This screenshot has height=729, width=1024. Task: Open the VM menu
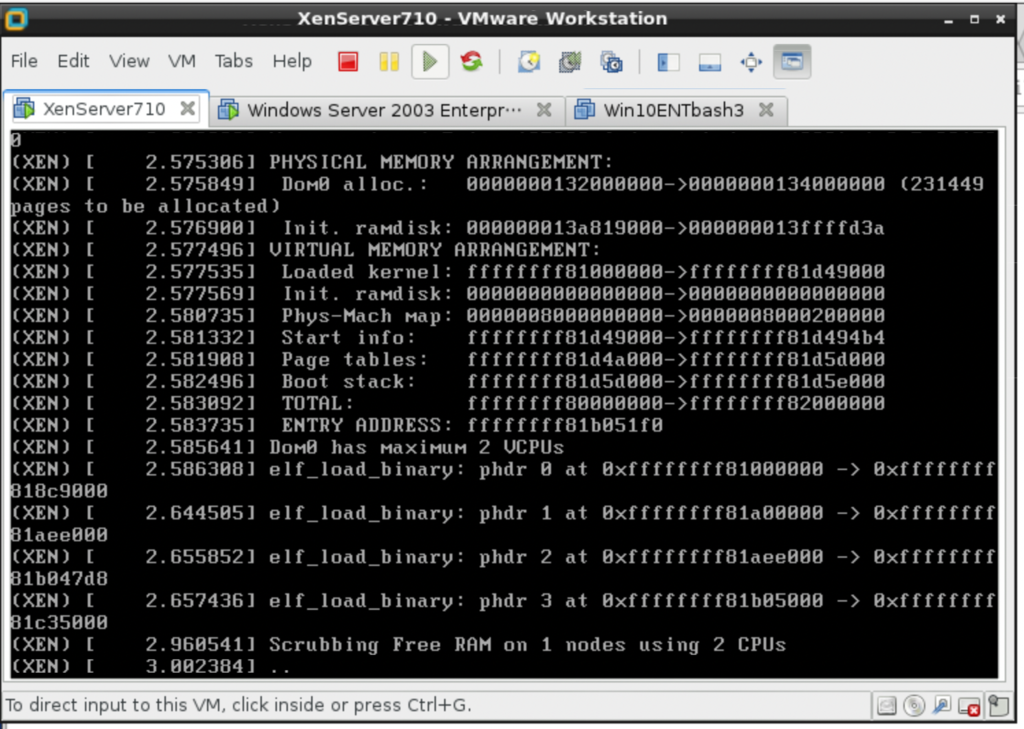[182, 61]
